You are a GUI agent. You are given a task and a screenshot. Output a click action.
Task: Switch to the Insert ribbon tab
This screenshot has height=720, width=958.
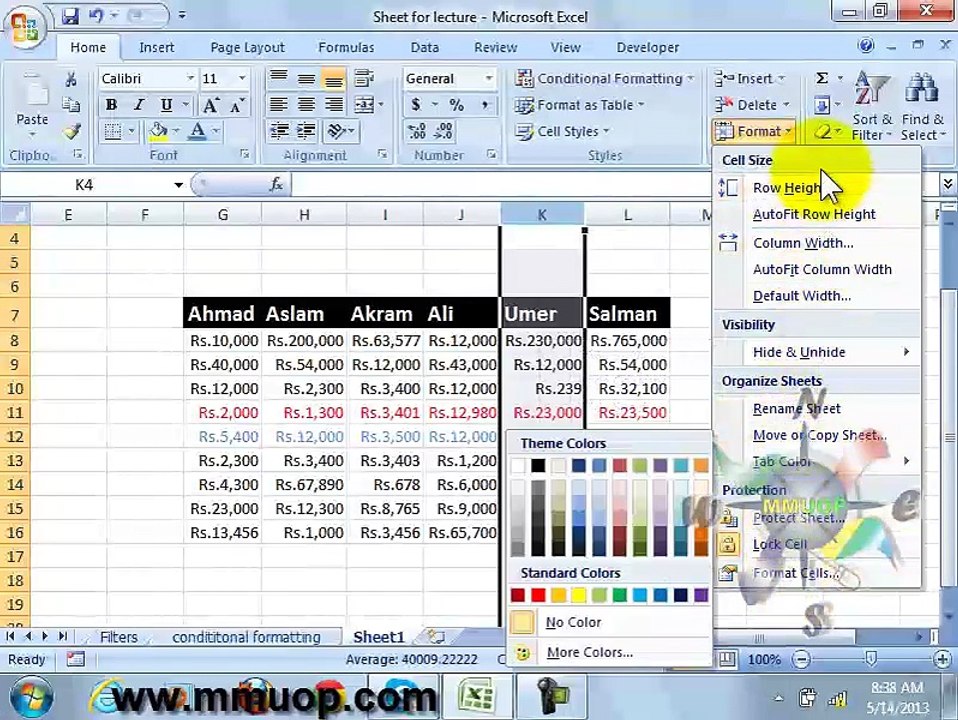coord(156,47)
